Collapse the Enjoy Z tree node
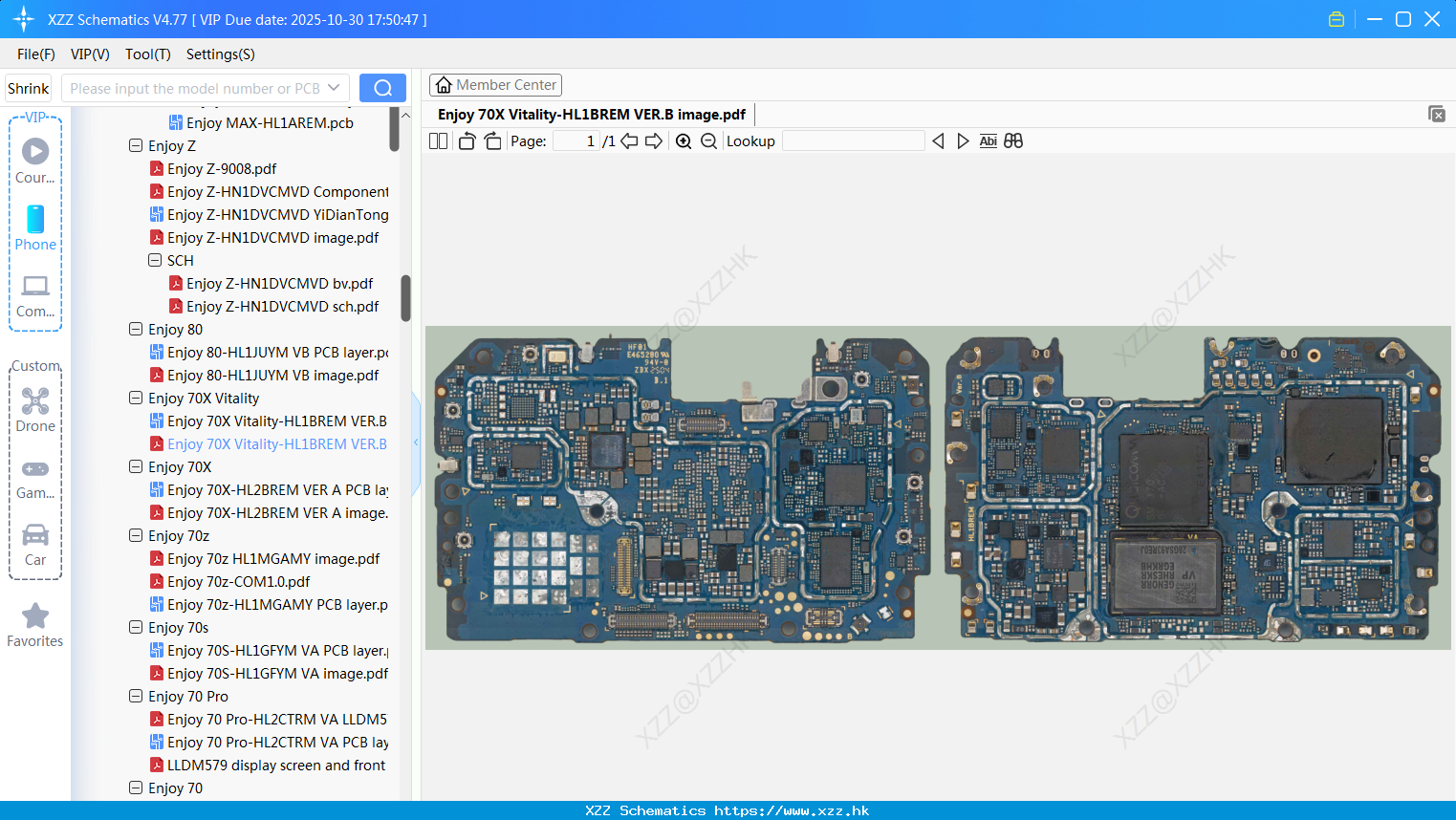Image resolution: width=1456 pixels, height=820 pixels. 136,145
